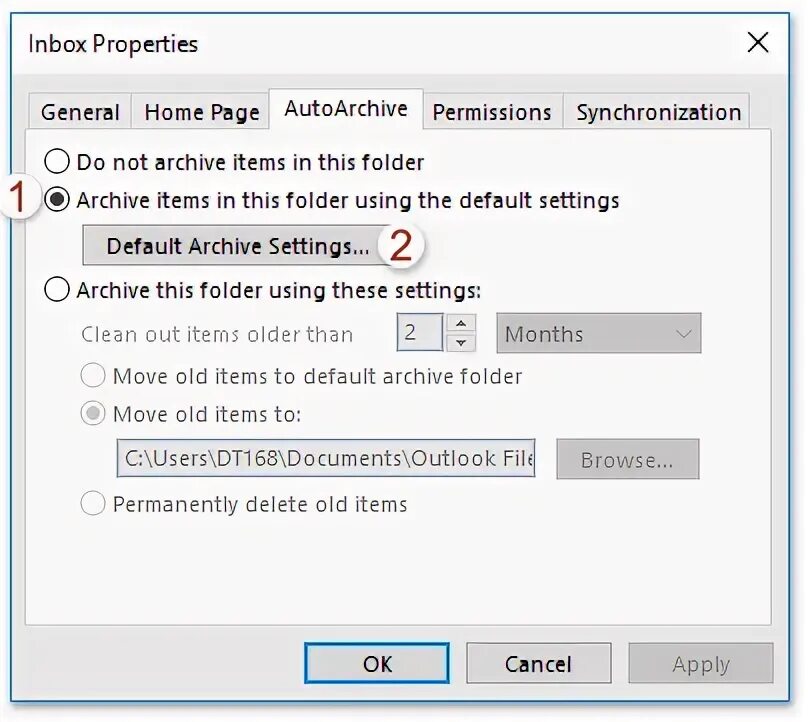Decrease the months value with down arrow

tap(461, 342)
